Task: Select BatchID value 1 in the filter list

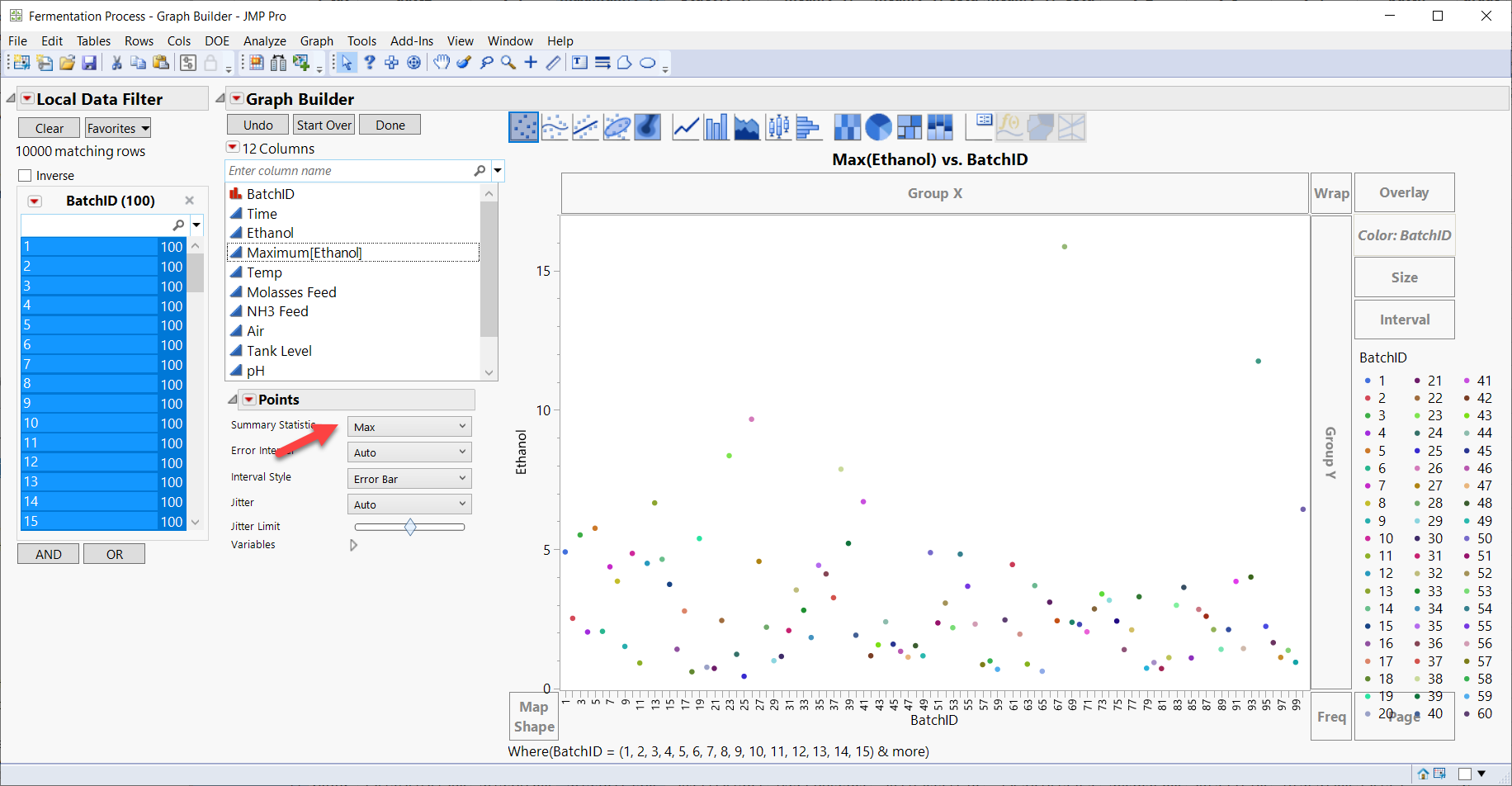Action: (91, 246)
